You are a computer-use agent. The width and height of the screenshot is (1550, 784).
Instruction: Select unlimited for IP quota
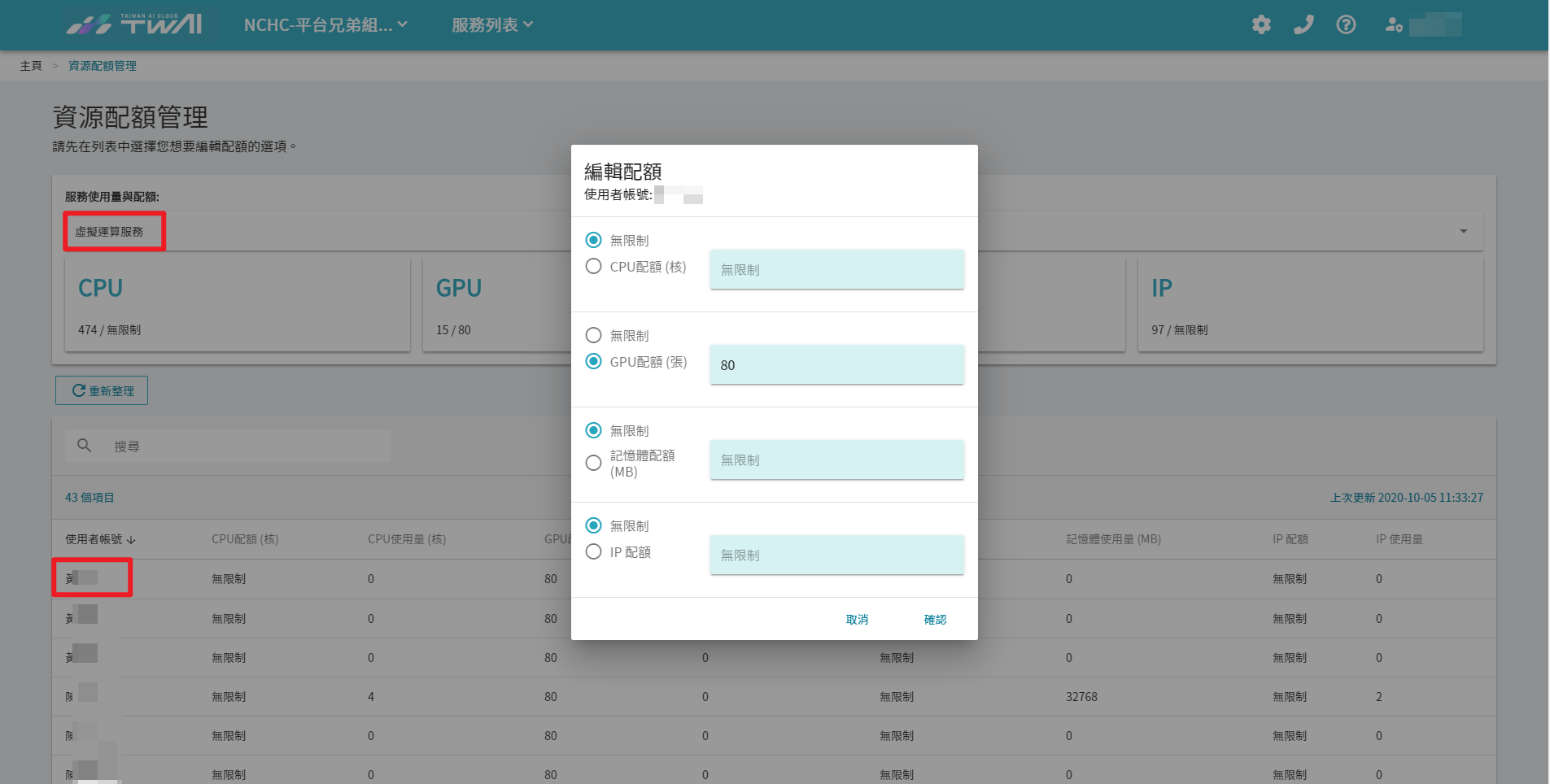click(594, 525)
